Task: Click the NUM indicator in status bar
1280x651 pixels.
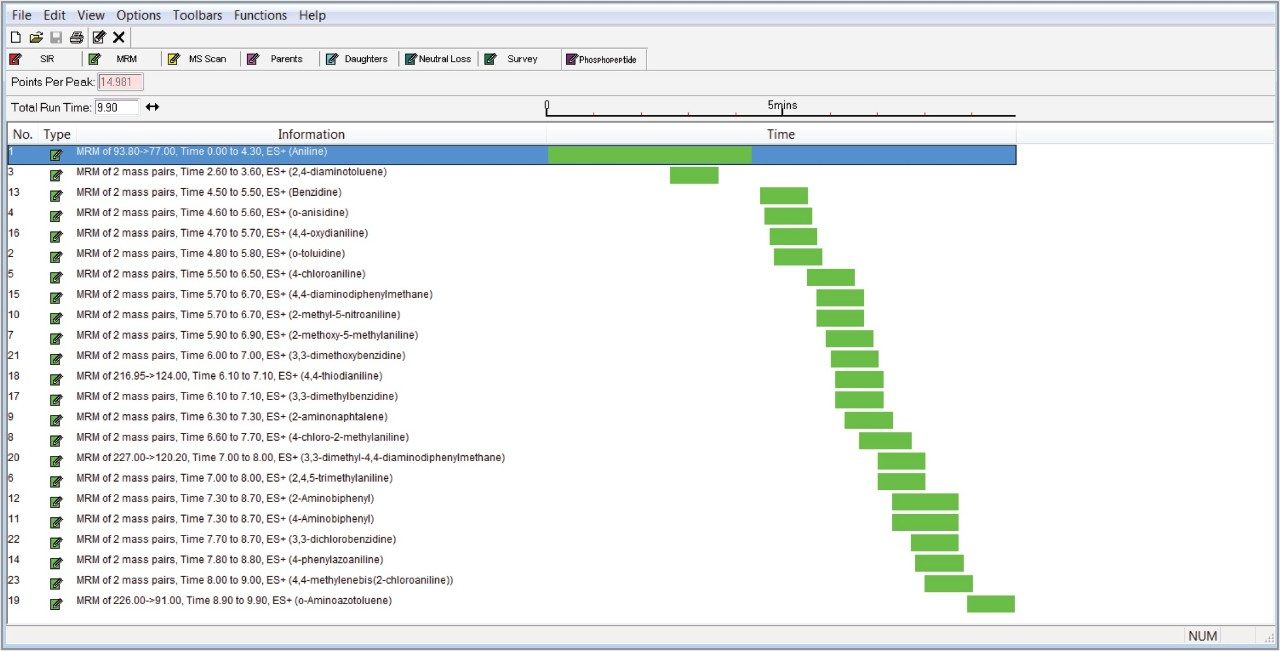Action: (x=1202, y=636)
